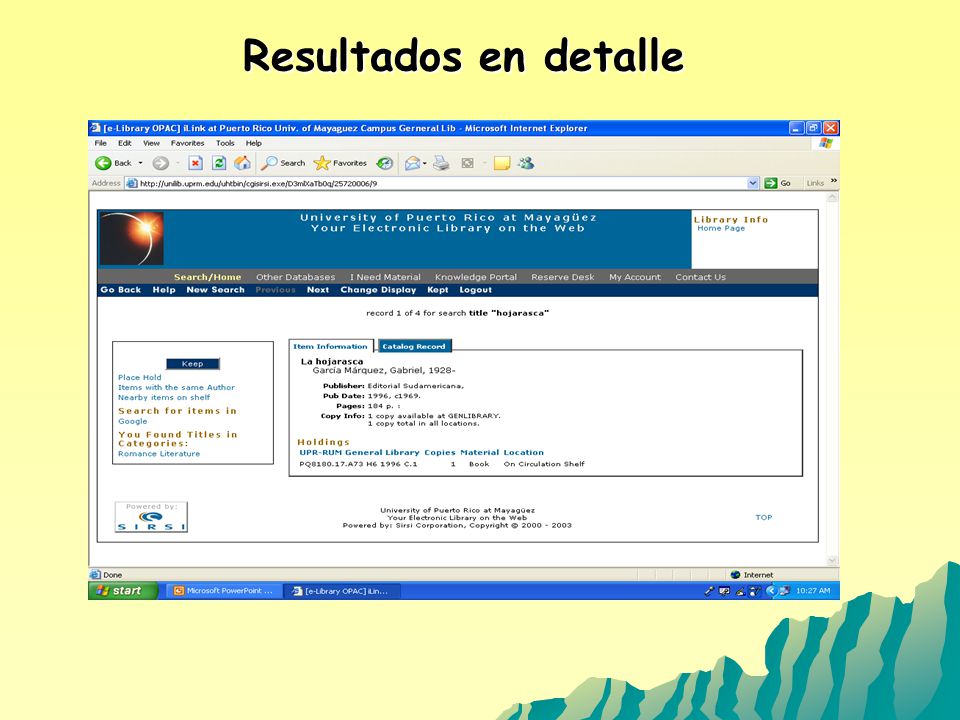Refresh the page using the green arrows icon
This screenshot has width=960, height=720.
(x=219, y=163)
